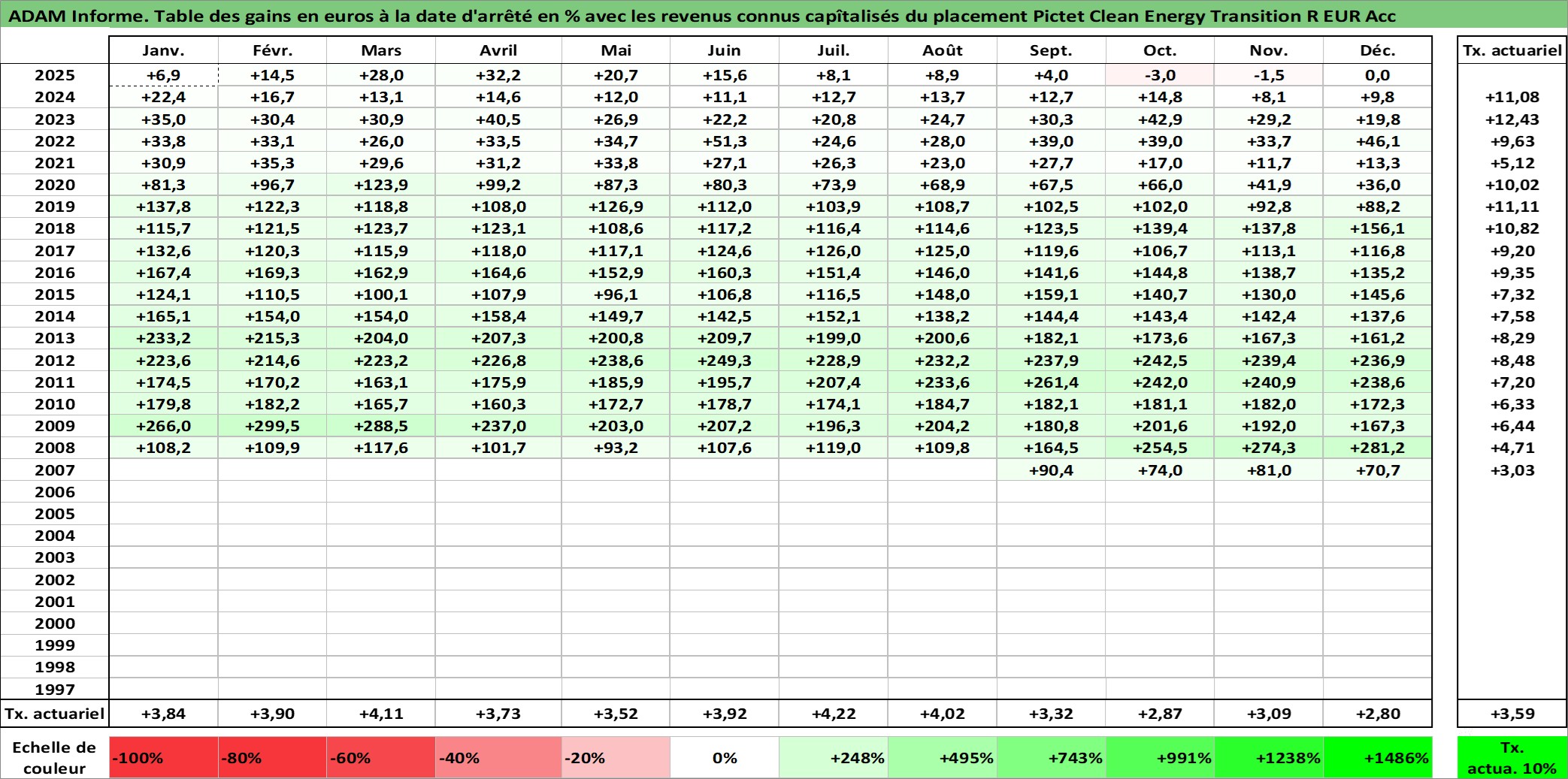Click the Déc. column header
Screen dimensions: 1568x779
pyautogui.click(x=1378, y=50)
